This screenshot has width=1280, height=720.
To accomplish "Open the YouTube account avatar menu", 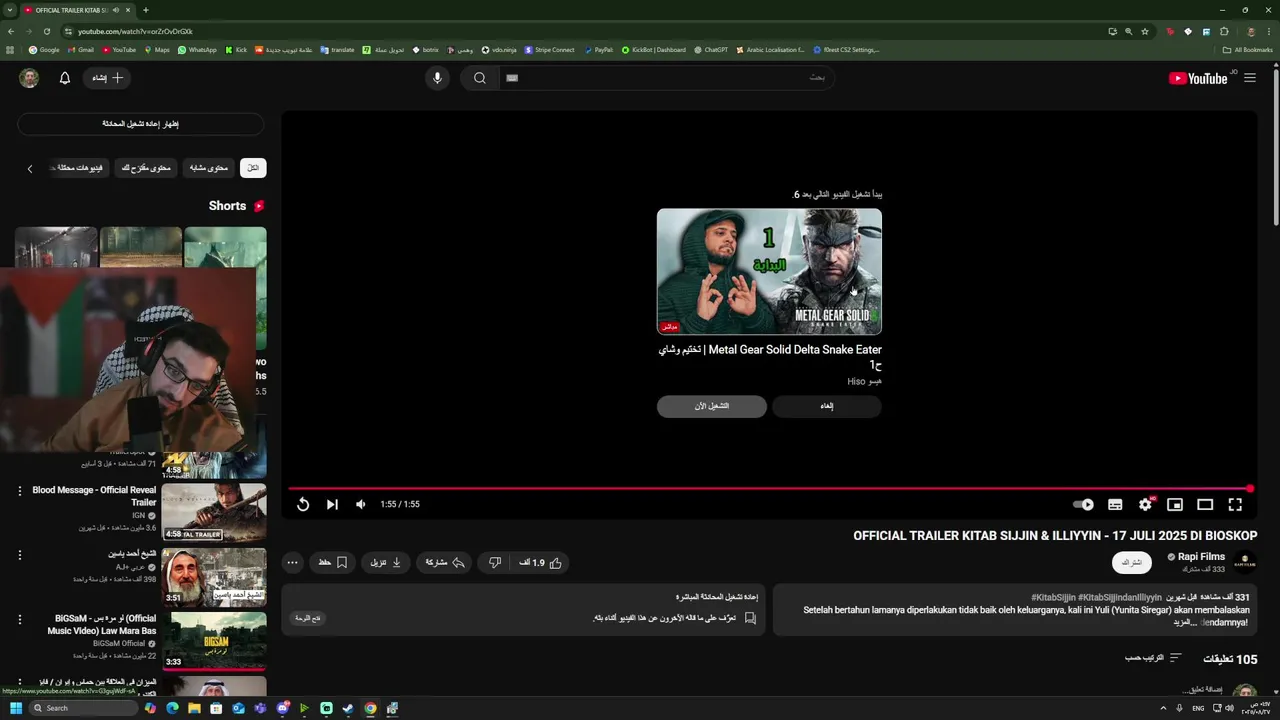I will pos(29,78).
